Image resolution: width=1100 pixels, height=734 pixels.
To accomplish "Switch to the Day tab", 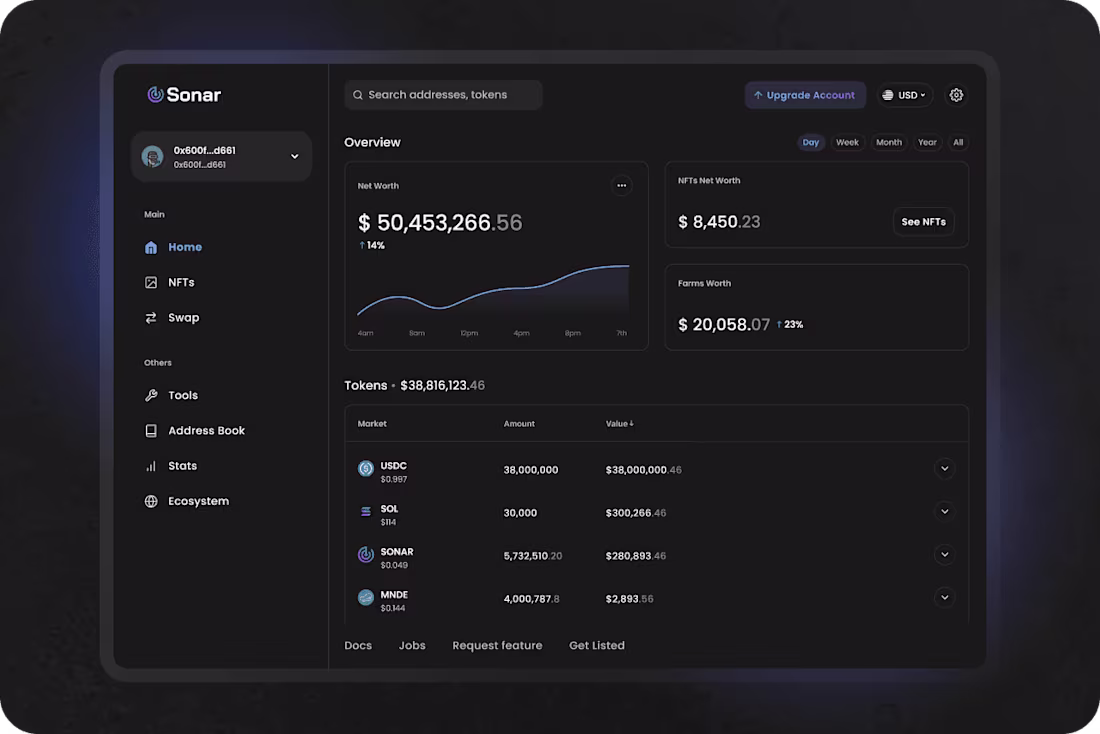I will 810,142.
